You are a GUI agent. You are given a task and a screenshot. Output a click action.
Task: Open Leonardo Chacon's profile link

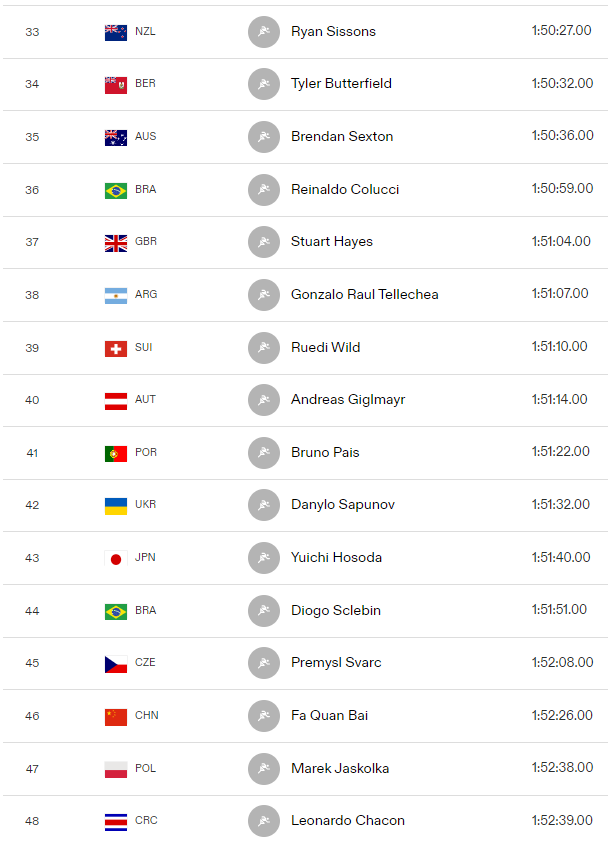tap(348, 820)
